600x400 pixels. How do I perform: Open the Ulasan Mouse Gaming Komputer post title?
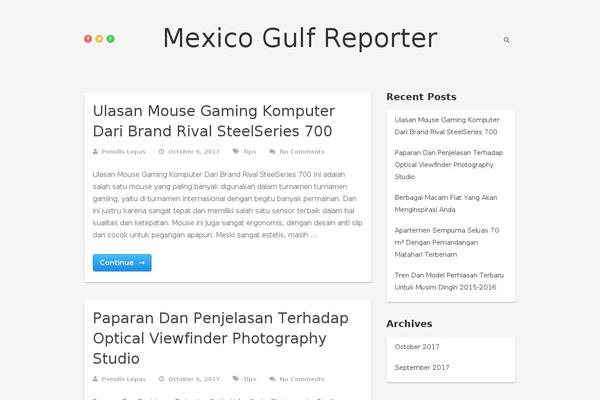coord(214,121)
